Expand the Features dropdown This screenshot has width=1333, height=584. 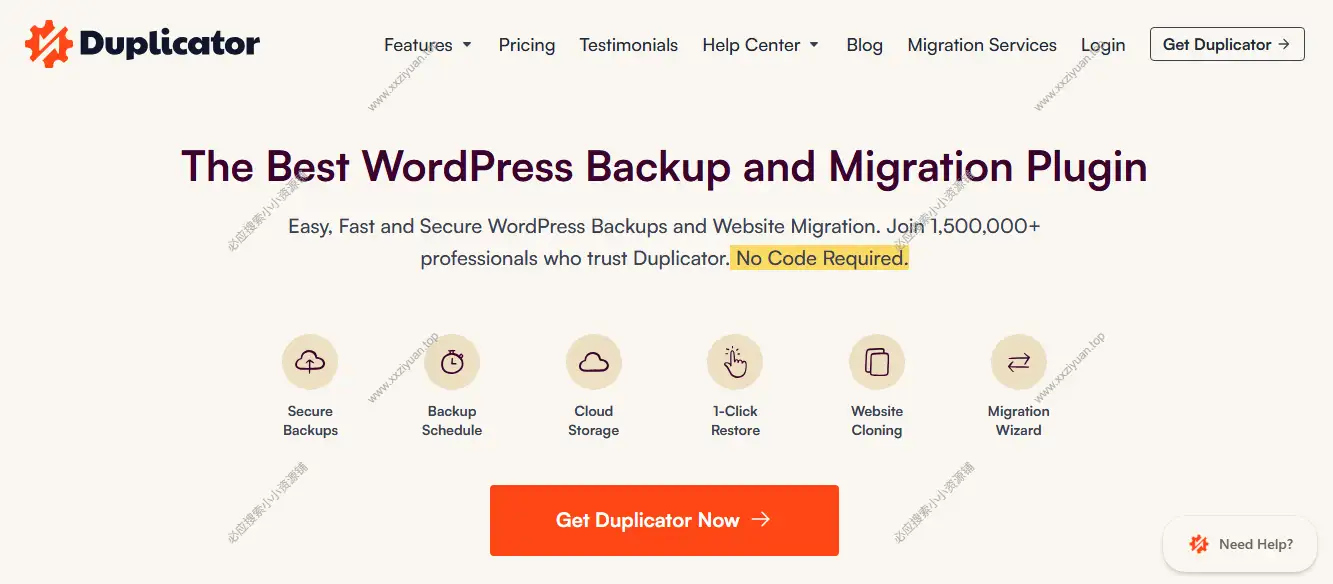[x=420, y=45]
